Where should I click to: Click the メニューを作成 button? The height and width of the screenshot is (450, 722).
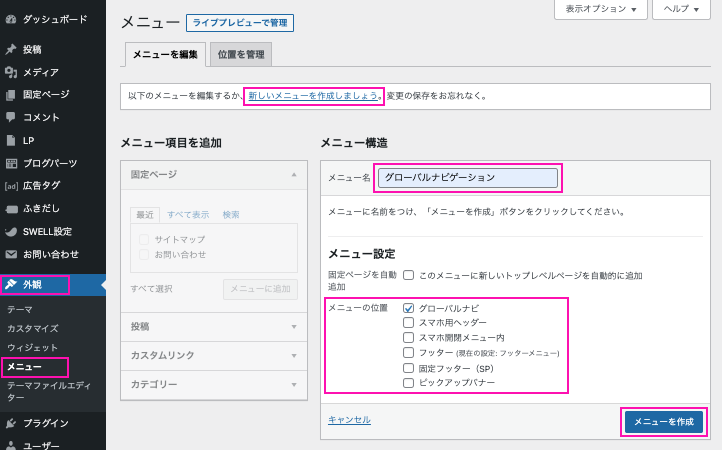click(664, 422)
